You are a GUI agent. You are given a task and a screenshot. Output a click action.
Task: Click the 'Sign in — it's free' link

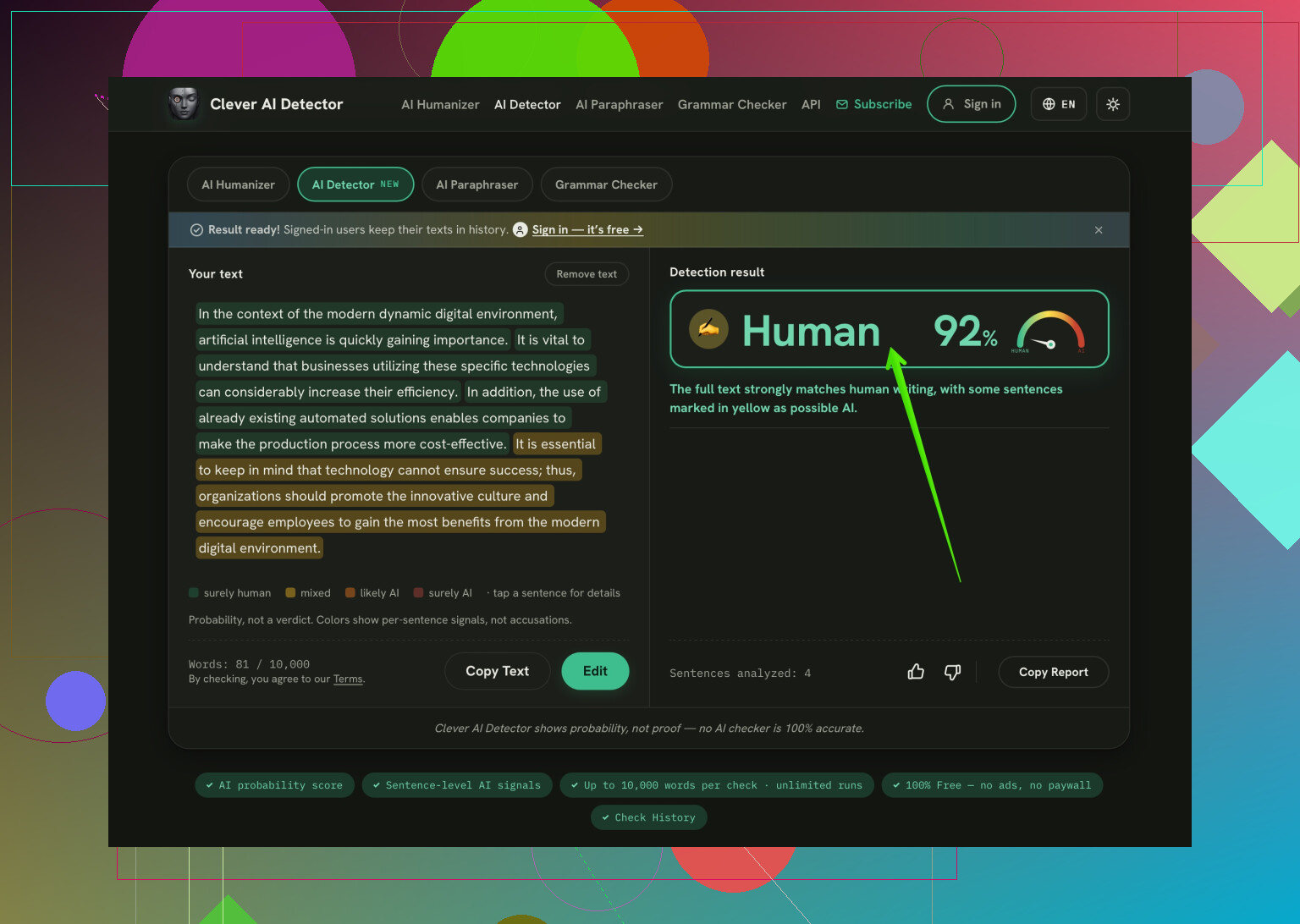pyautogui.click(x=587, y=230)
